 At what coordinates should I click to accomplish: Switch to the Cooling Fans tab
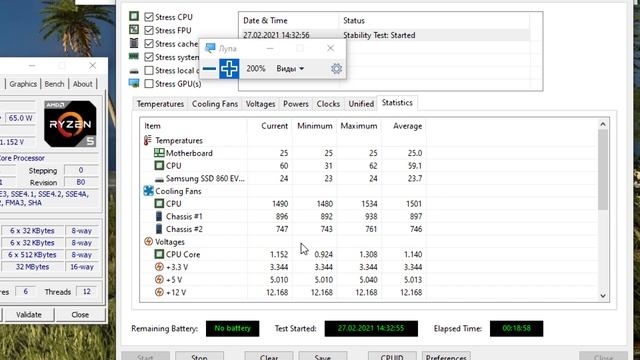coord(215,104)
